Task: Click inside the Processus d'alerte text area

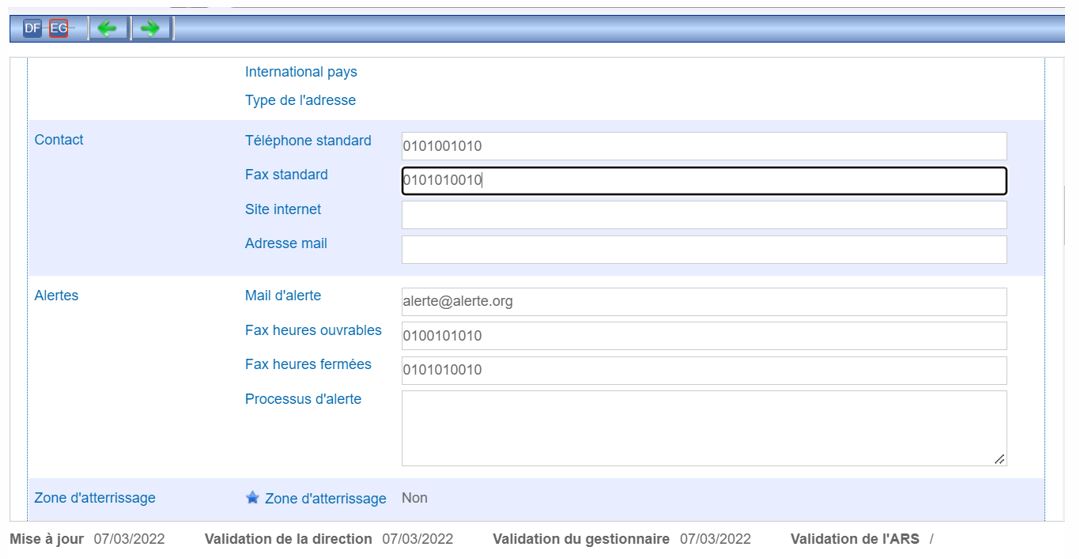Action: (x=703, y=427)
